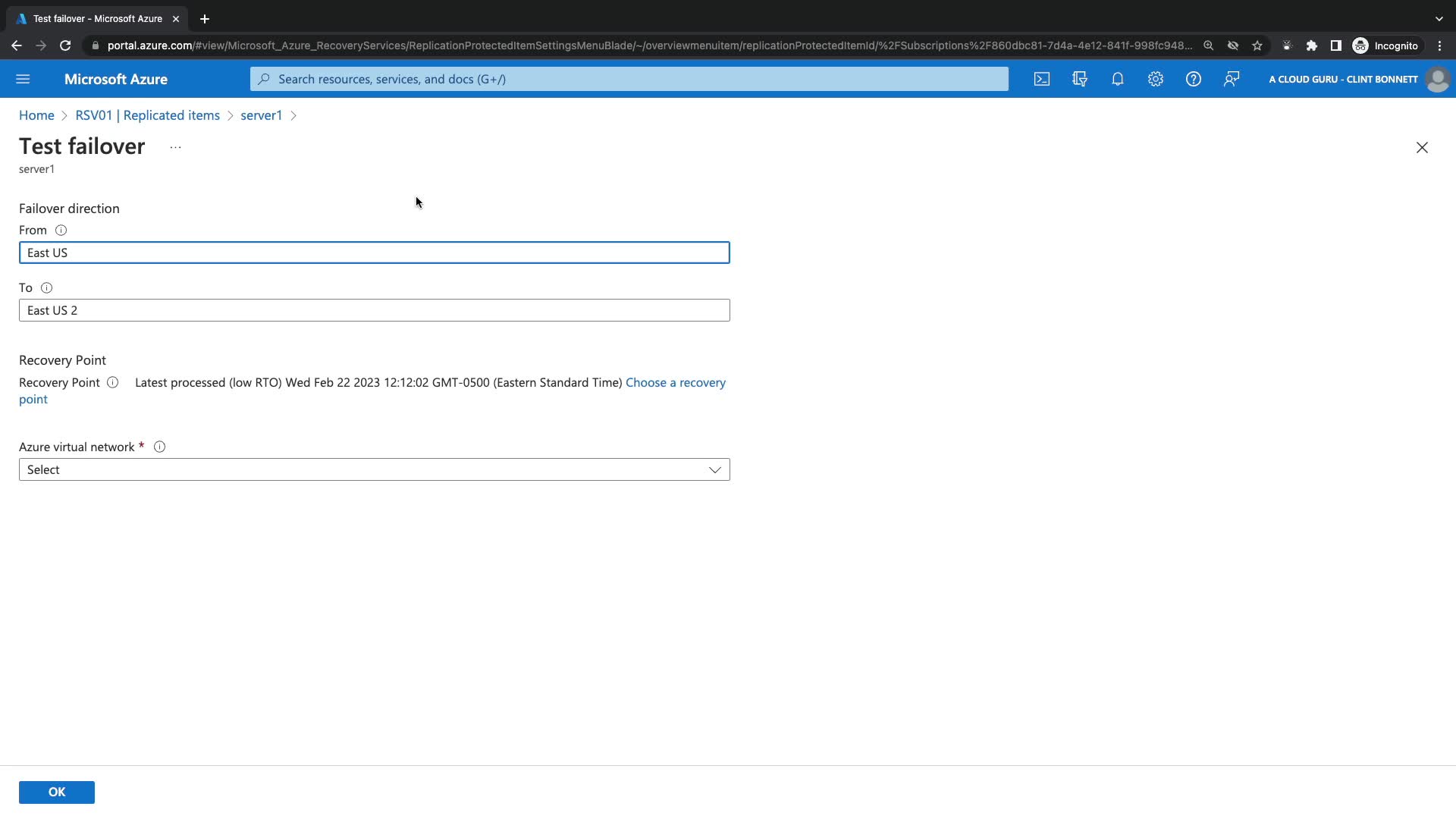Screen dimensions: 1456x819
Task: Click the Choose a recovery point link
Action: (x=675, y=383)
